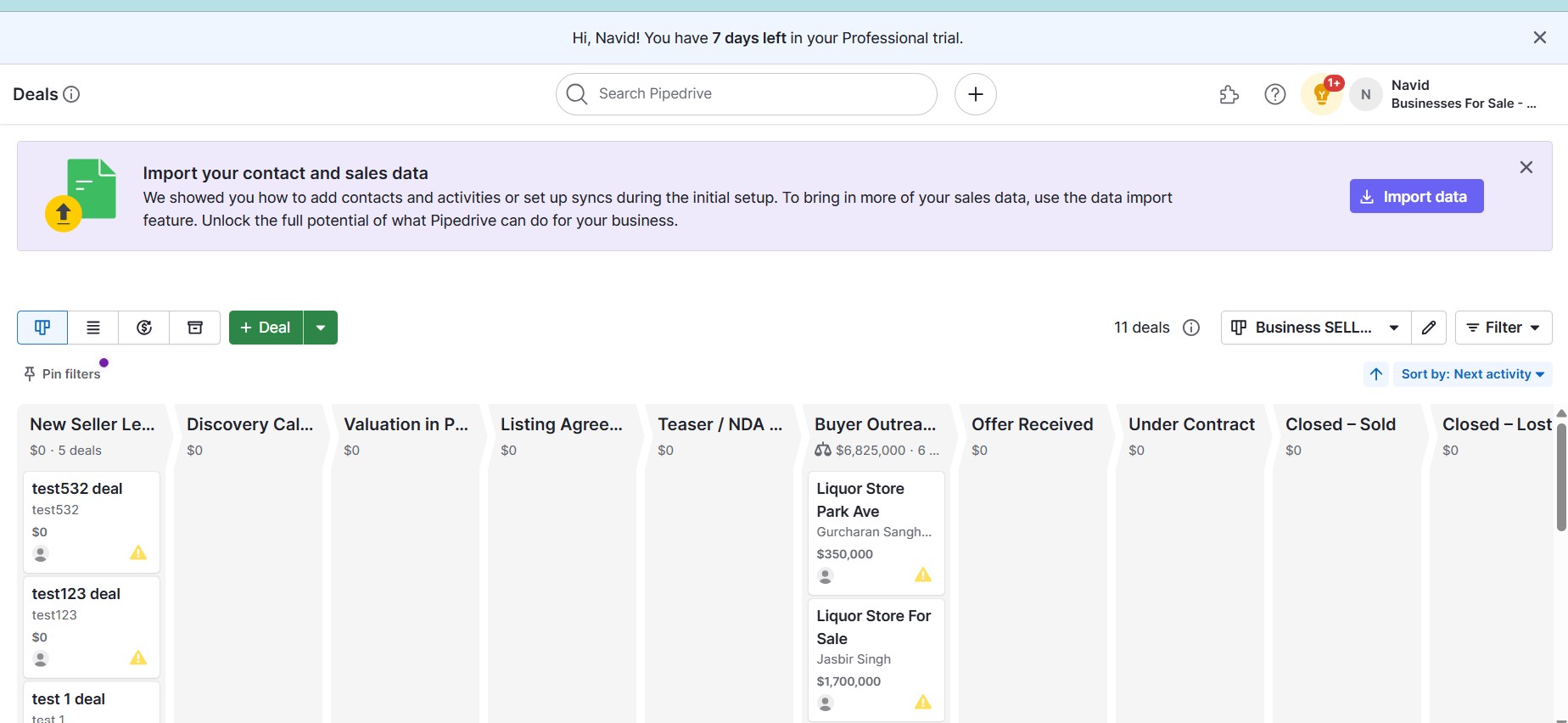
Task: Open the Filter dropdown
Action: [1503, 328]
